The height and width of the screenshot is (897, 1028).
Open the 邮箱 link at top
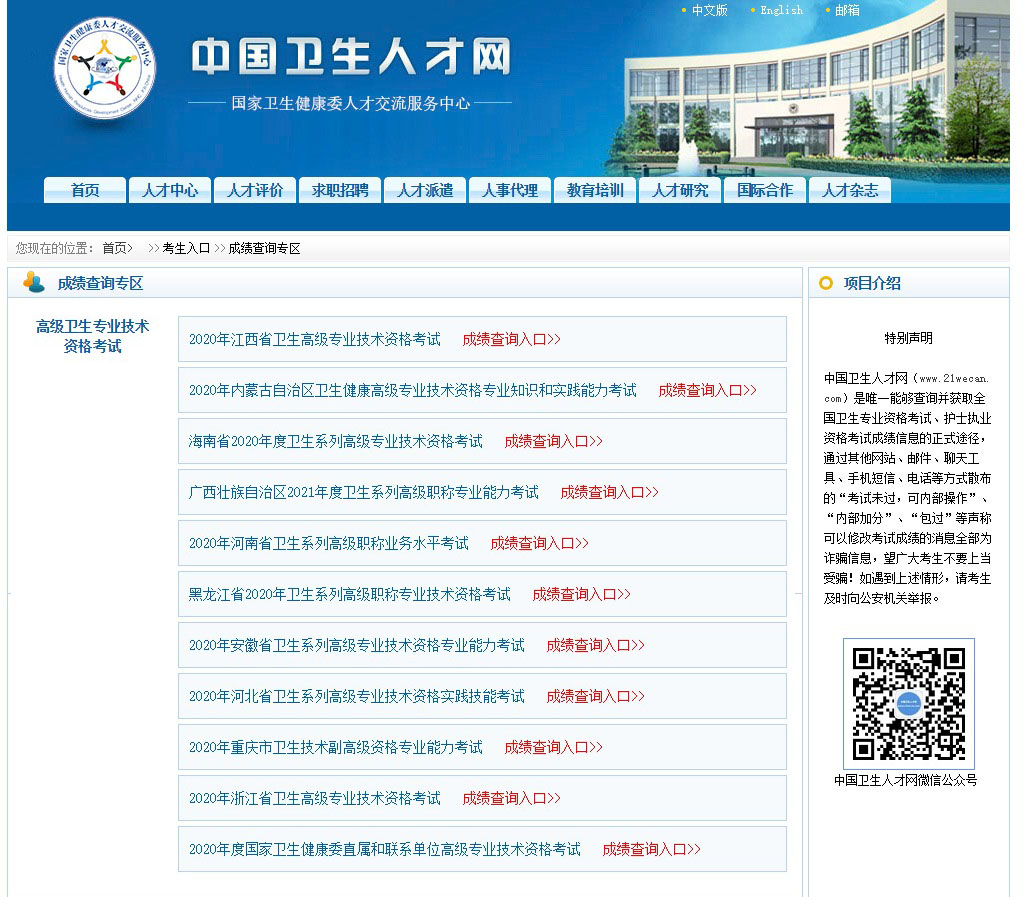(847, 10)
